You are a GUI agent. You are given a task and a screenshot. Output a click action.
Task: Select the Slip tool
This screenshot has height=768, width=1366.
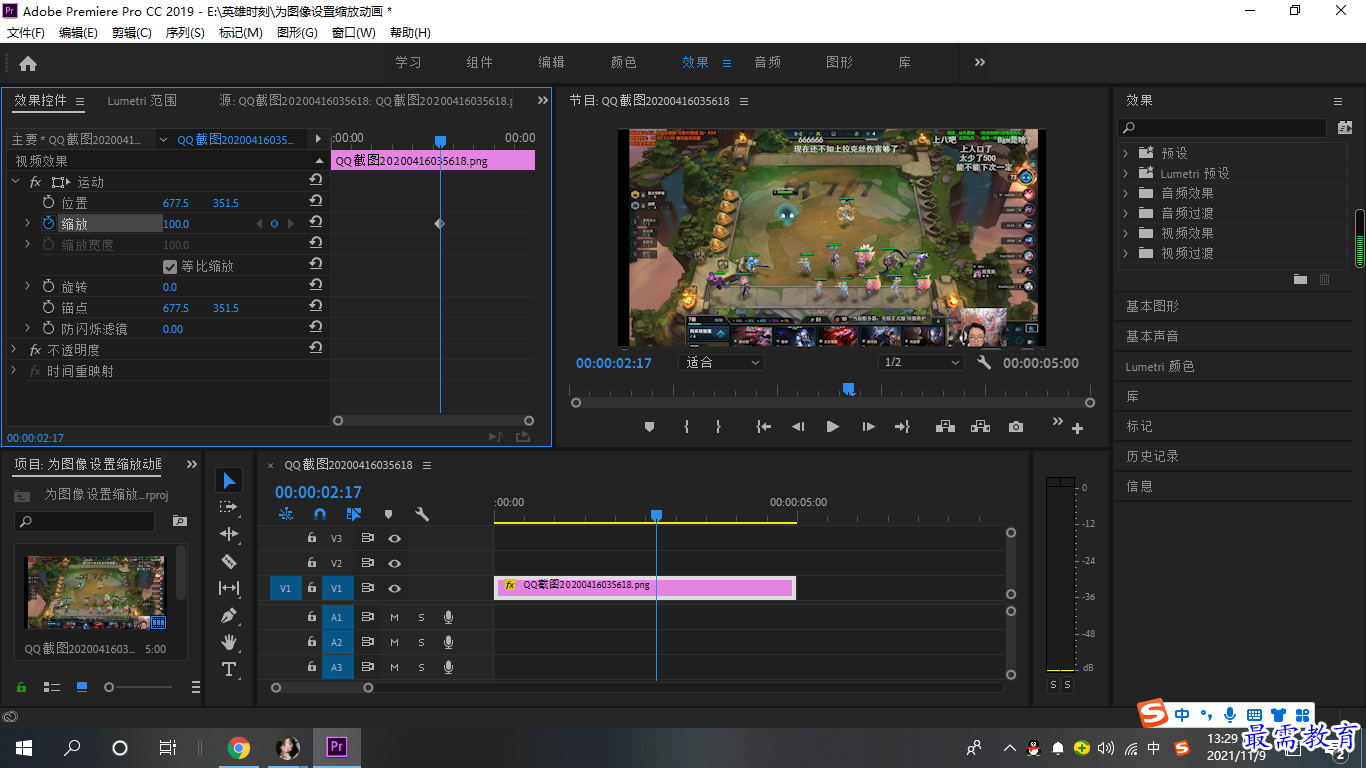click(229, 589)
